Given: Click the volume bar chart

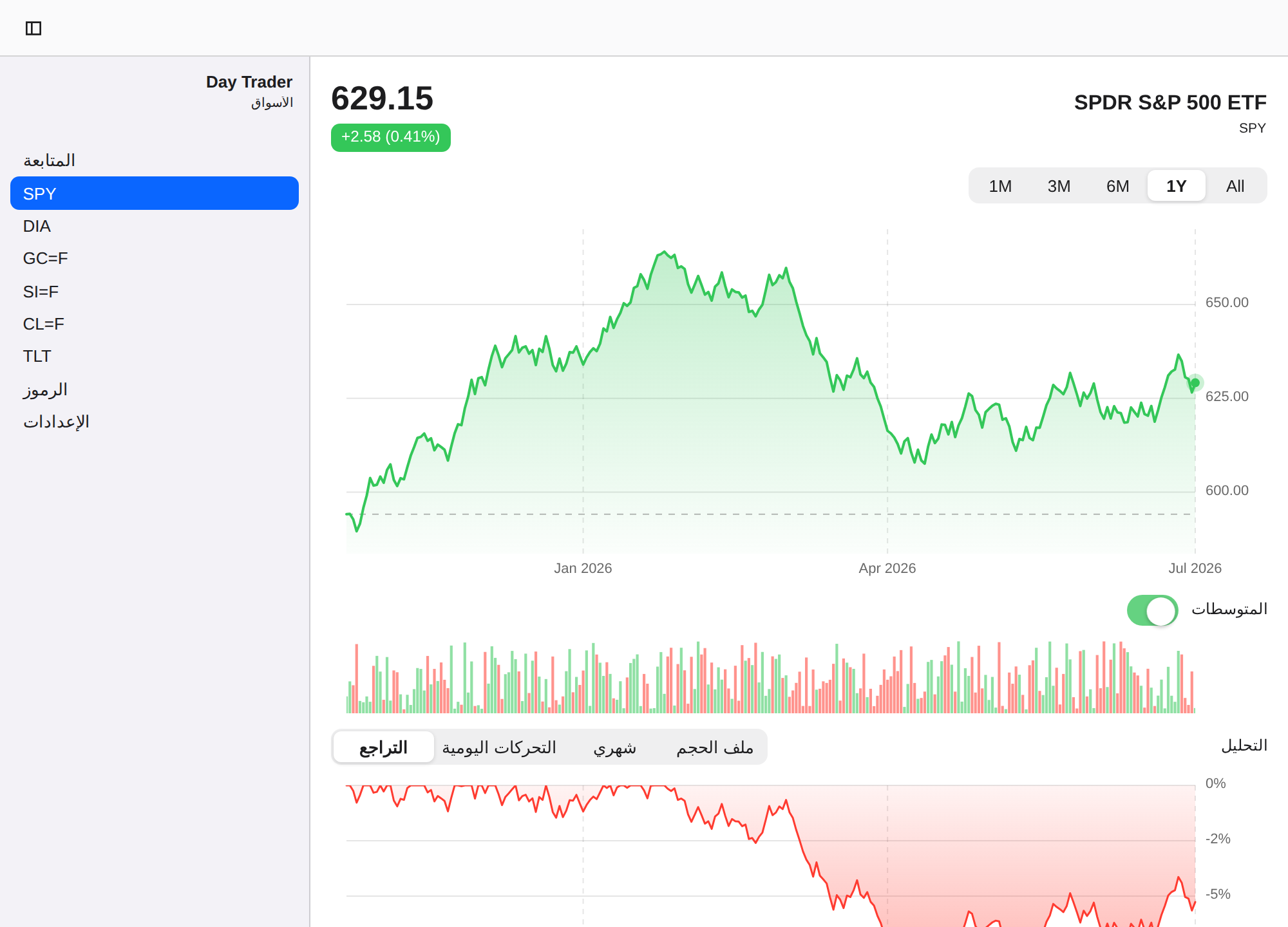Looking at the screenshot, I should click(x=771, y=677).
